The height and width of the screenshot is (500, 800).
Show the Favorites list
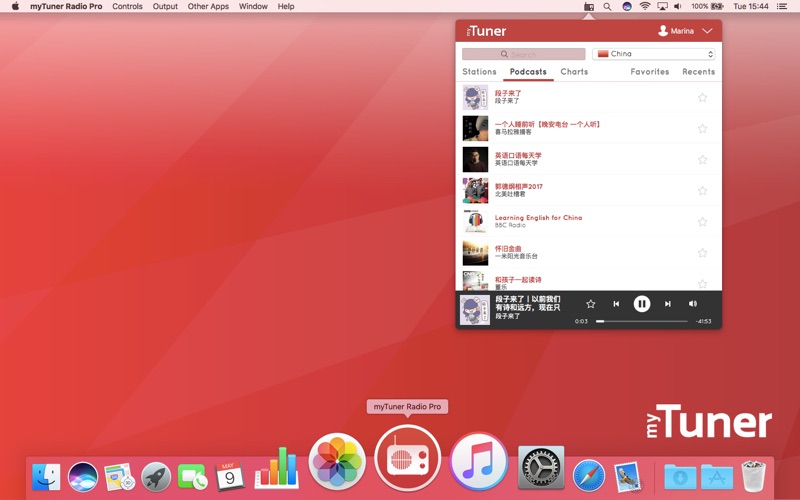pos(649,72)
